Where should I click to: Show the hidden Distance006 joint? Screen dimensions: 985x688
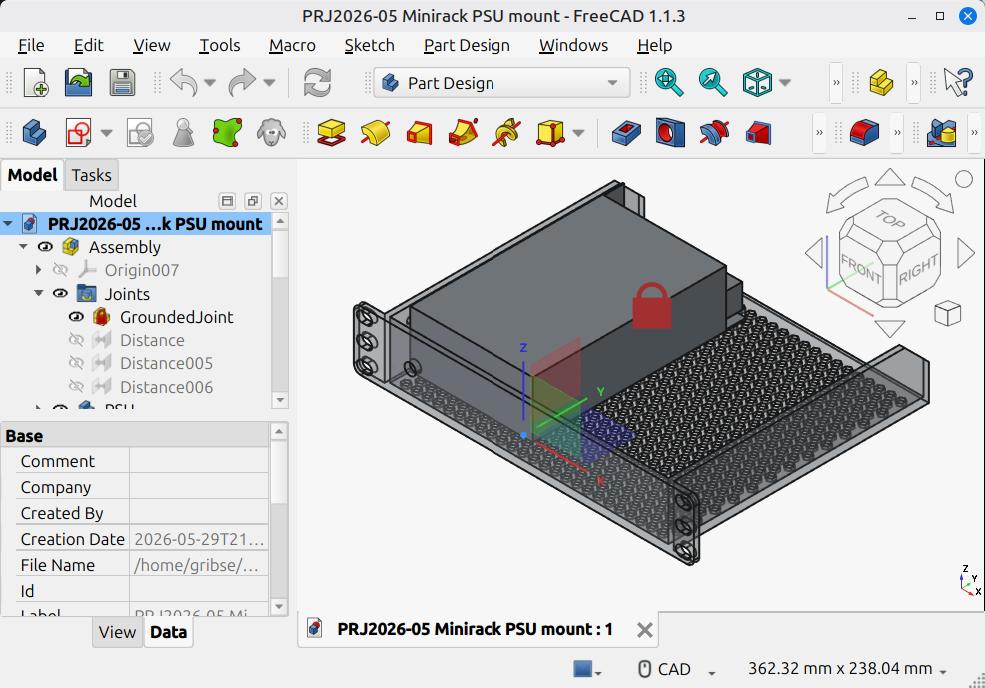[x=76, y=386]
